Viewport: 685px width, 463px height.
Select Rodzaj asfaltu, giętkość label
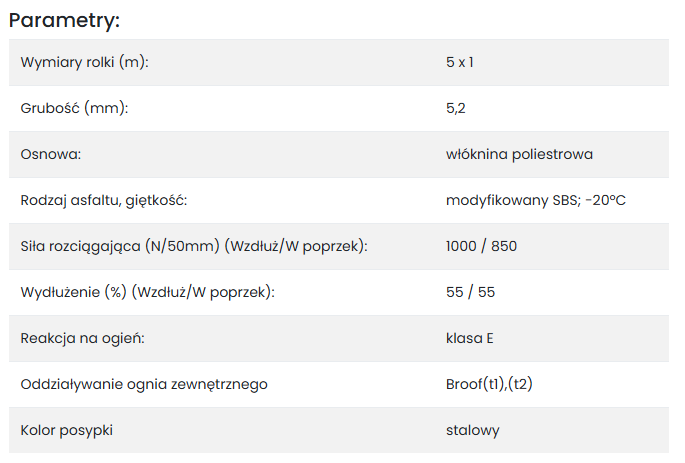pyautogui.click(x=104, y=201)
